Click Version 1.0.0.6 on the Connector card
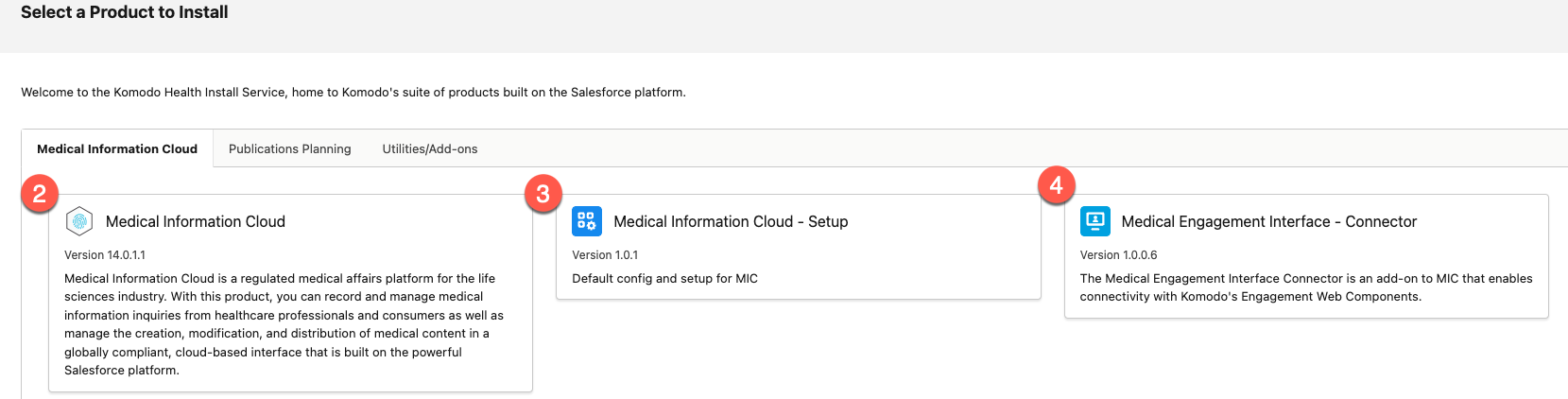 pyautogui.click(x=1118, y=255)
